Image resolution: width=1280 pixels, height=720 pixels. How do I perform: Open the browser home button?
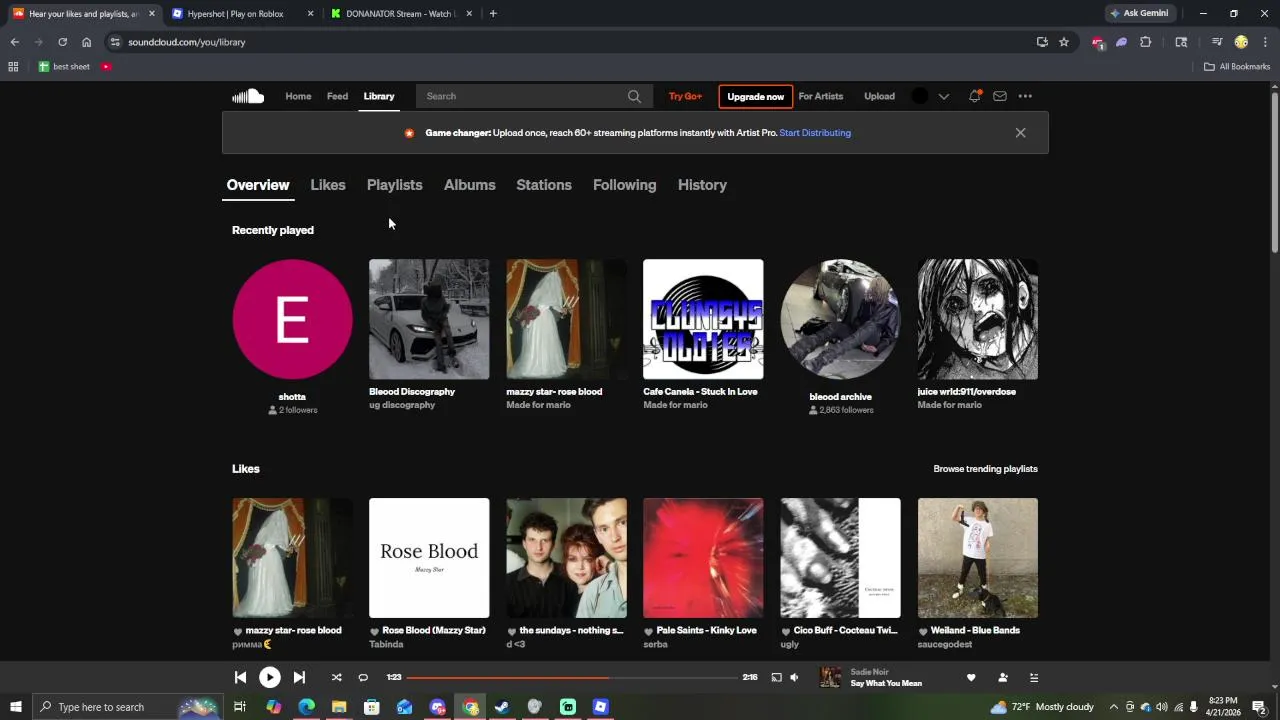[86, 42]
